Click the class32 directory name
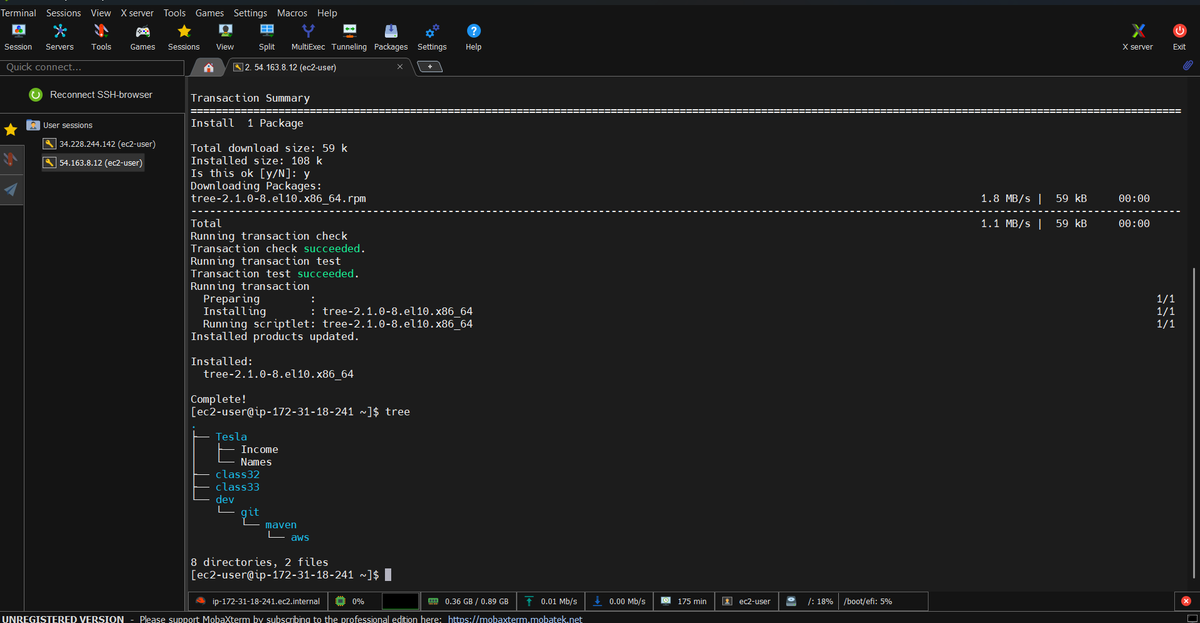 [x=237, y=474]
